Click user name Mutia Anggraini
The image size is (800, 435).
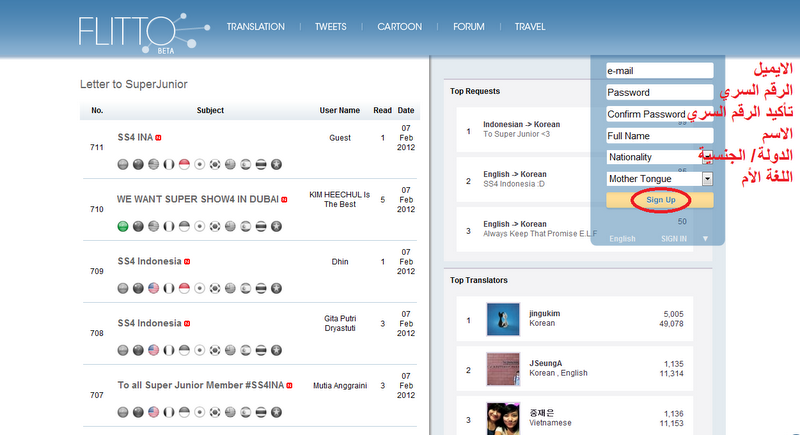point(340,386)
